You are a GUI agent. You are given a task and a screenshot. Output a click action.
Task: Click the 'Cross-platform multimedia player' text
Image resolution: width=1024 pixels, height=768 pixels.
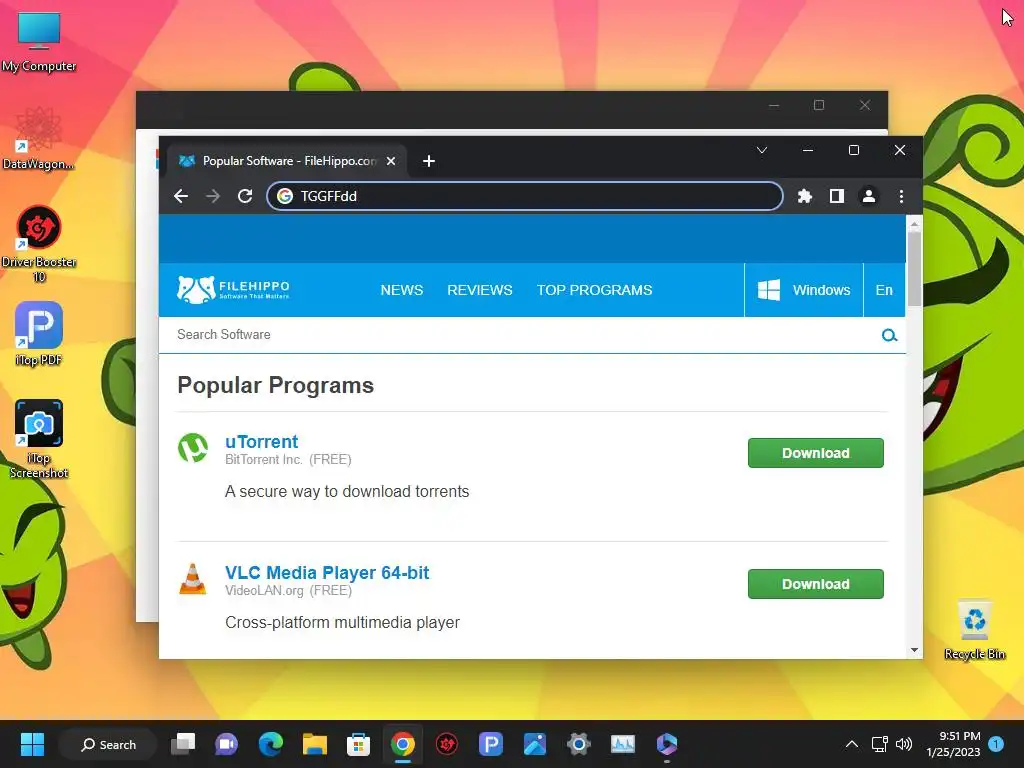coord(342,622)
